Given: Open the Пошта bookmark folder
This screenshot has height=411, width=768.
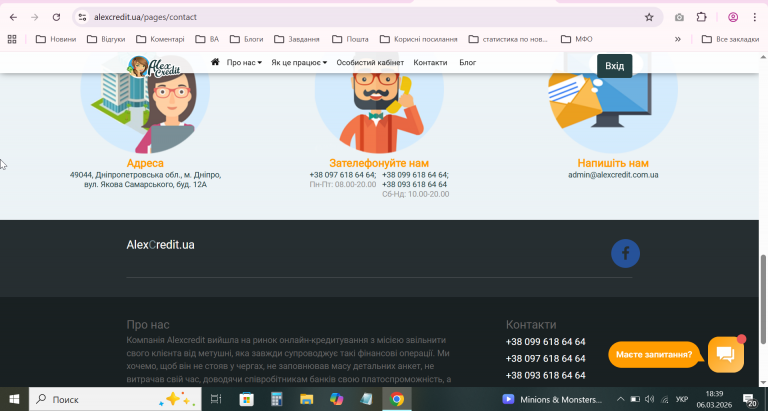Looking at the screenshot, I should [350, 39].
